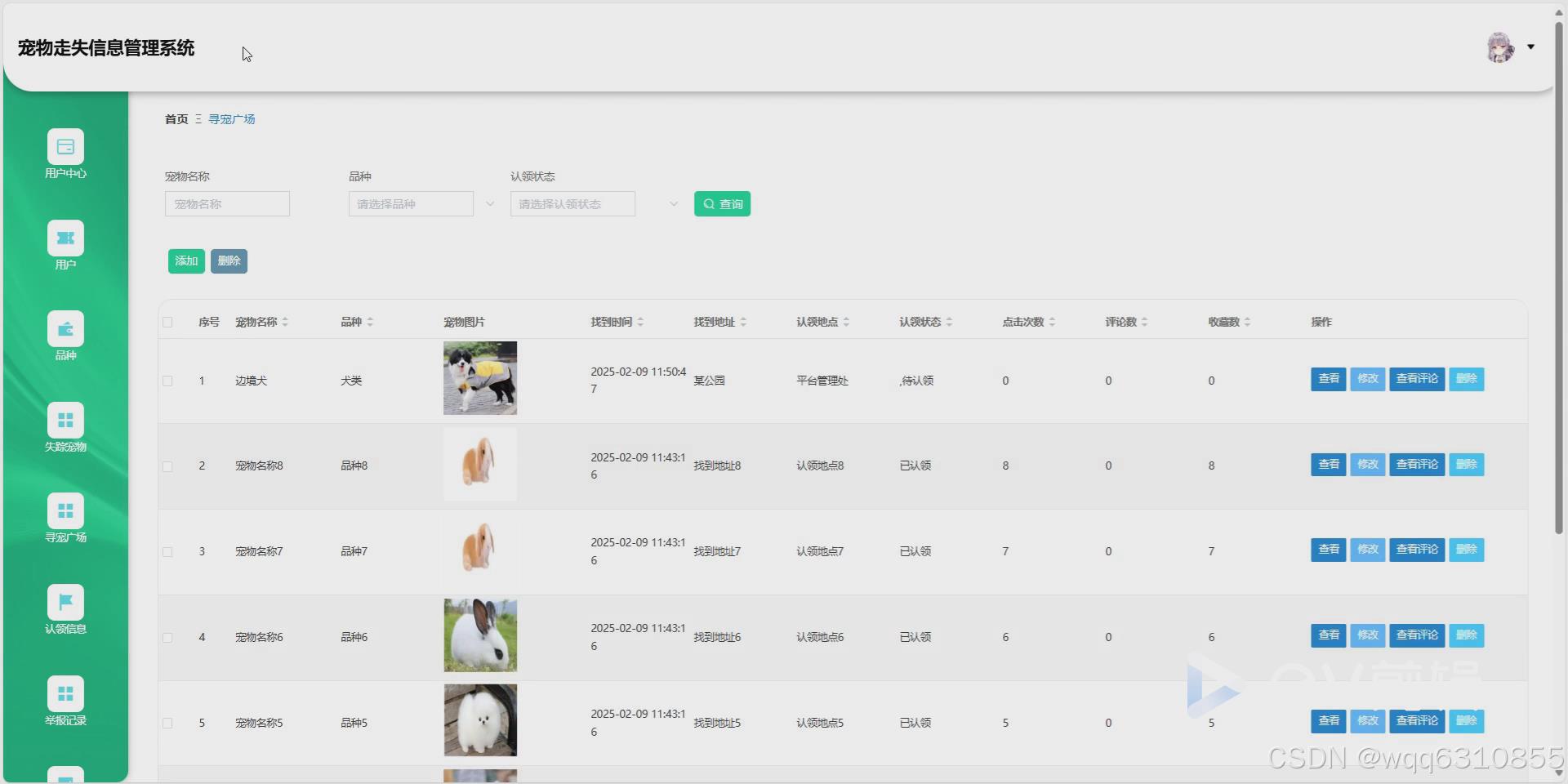Click 查看 for the 宠物名称6 row

(1329, 635)
